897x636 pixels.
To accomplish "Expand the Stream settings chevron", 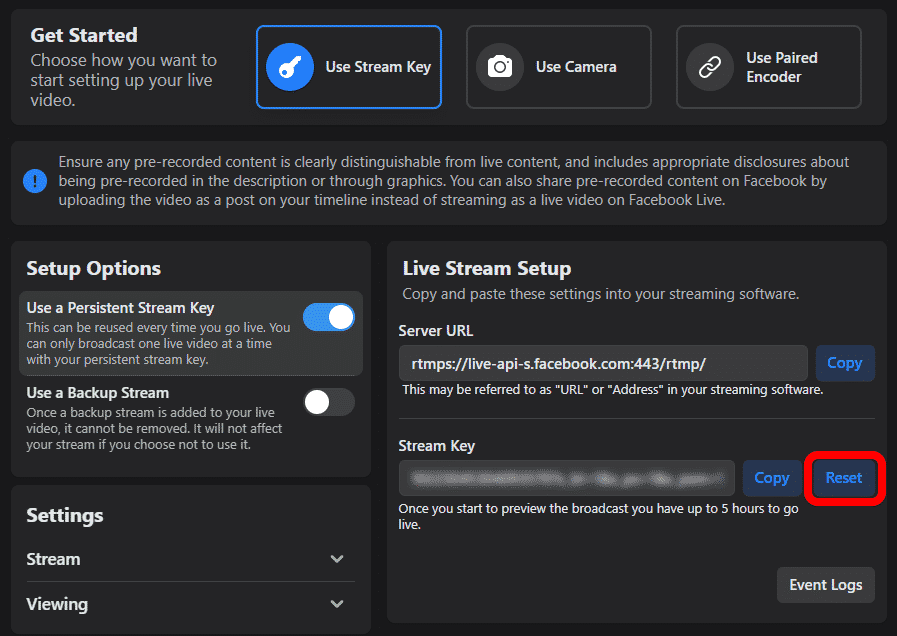I will click(337, 559).
